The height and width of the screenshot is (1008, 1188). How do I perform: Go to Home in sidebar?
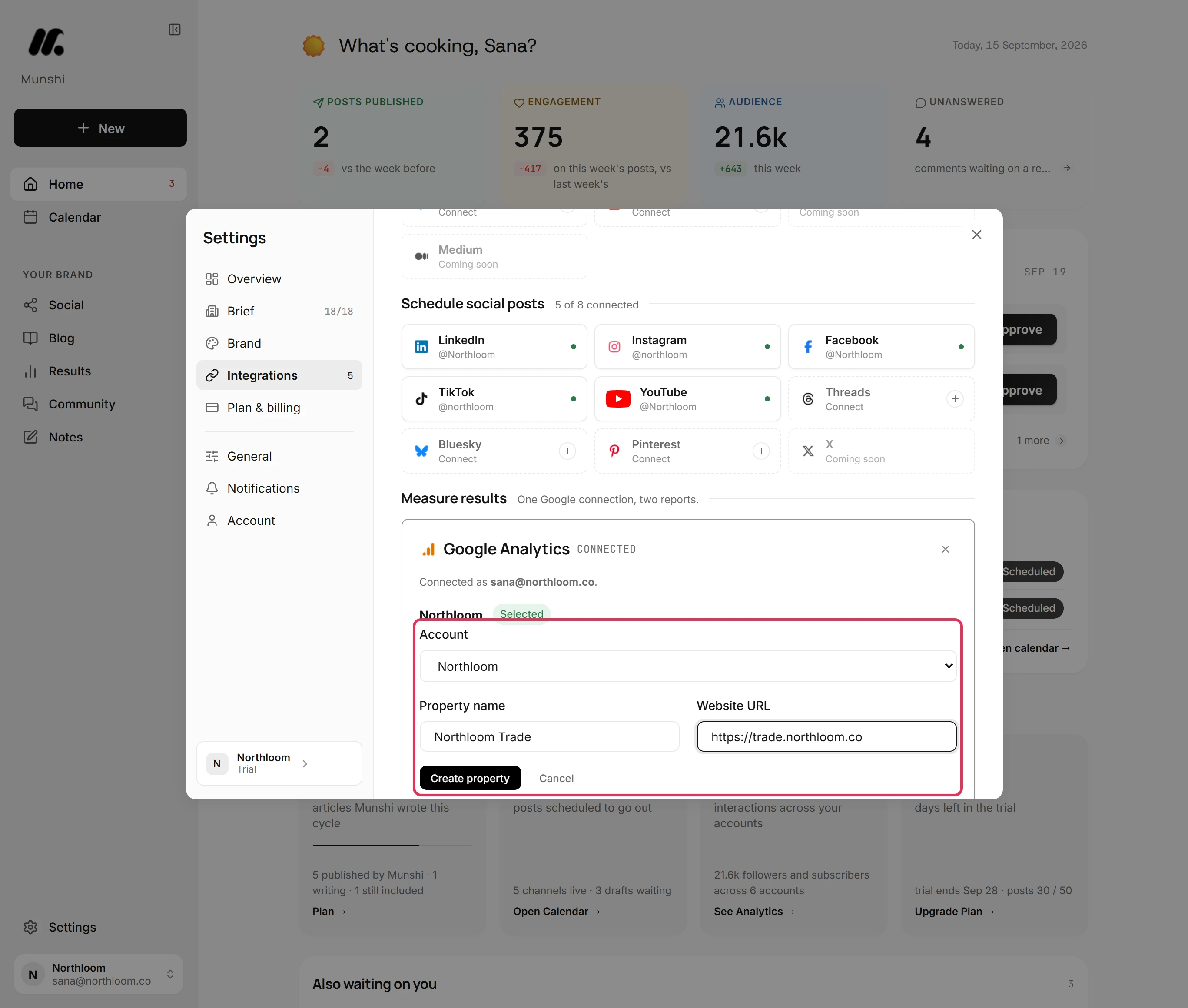tap(98, 184)
